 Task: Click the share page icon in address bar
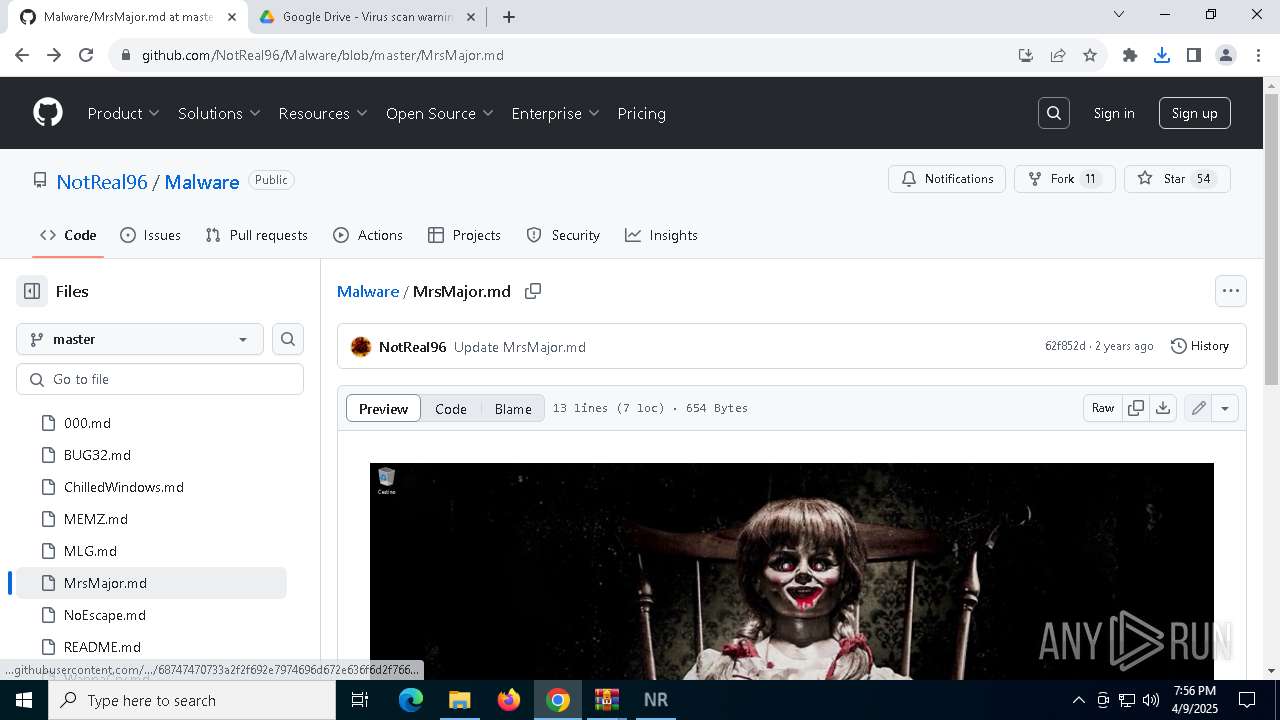(x=1058, y=55)
